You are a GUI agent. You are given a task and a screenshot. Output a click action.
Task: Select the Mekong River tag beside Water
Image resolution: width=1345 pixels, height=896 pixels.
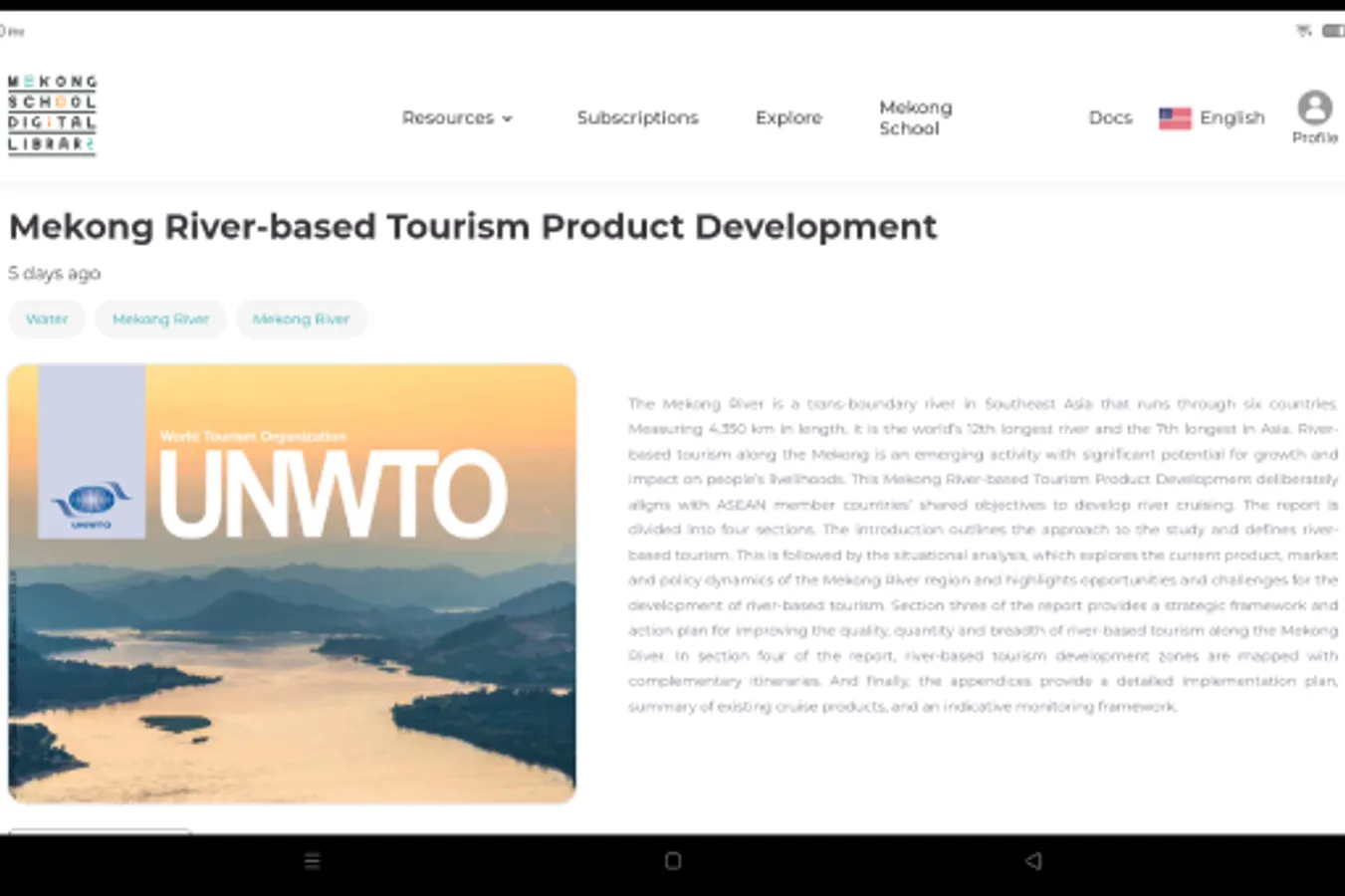[x=160, y=320]
